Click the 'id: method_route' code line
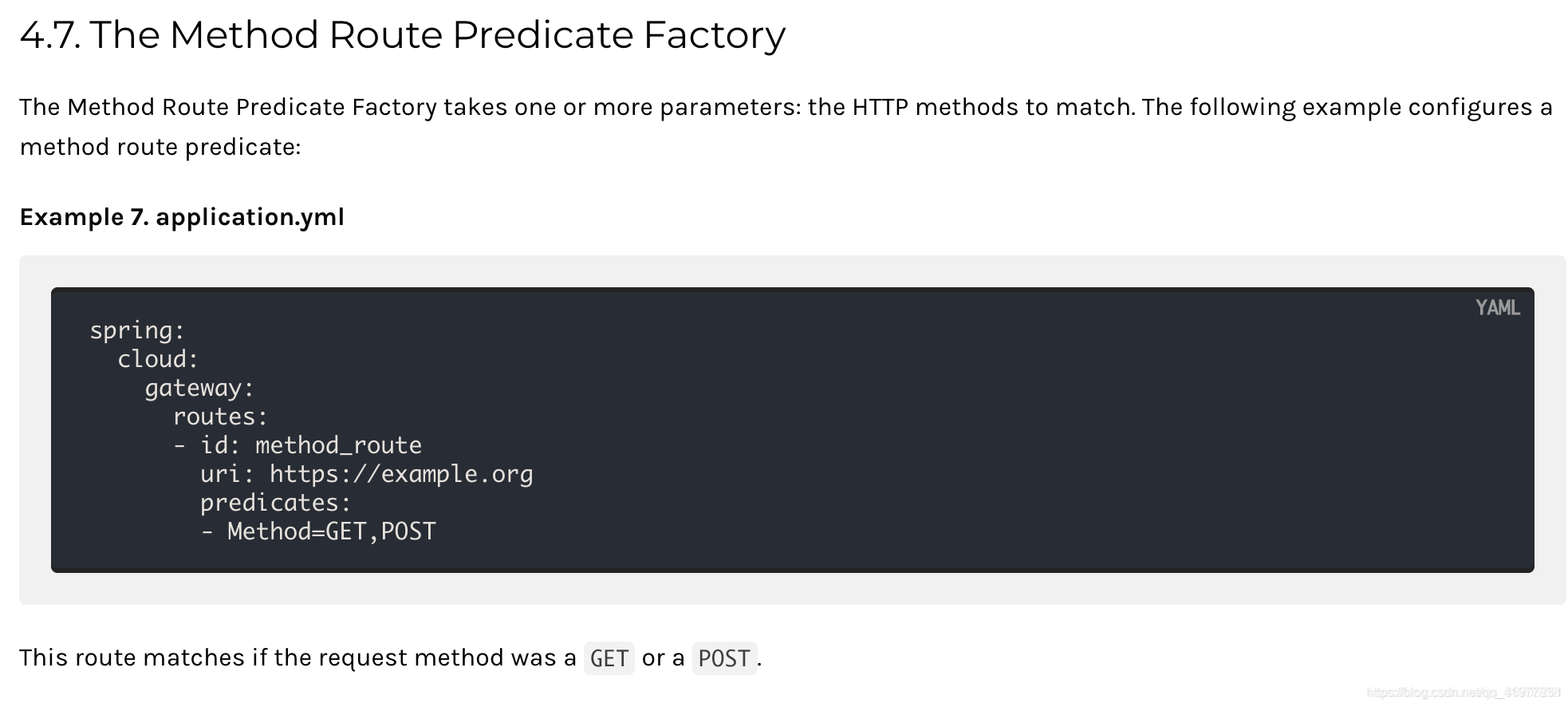Screen dimensions: 1568x707 (x=311, y=445)
